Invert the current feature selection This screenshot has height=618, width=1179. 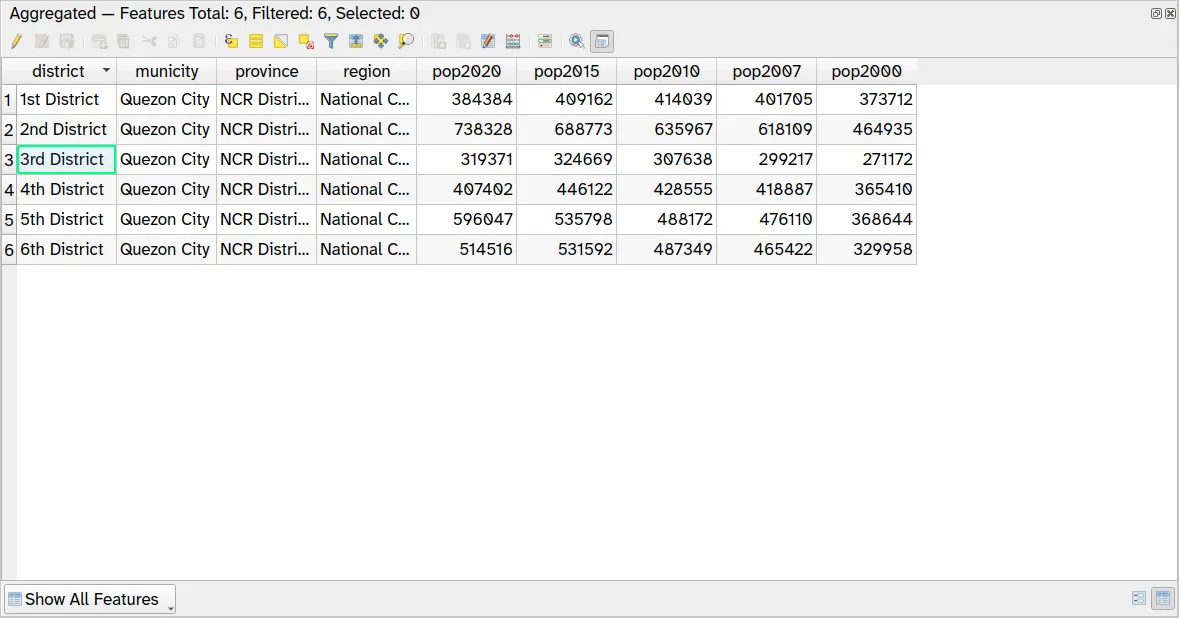point(281,41)
